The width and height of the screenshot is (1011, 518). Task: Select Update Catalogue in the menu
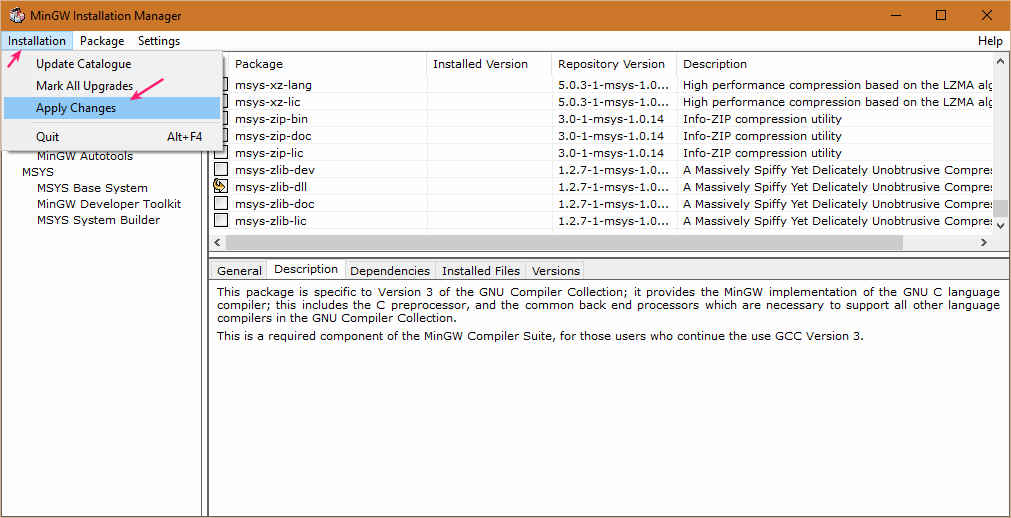[83, 64]
